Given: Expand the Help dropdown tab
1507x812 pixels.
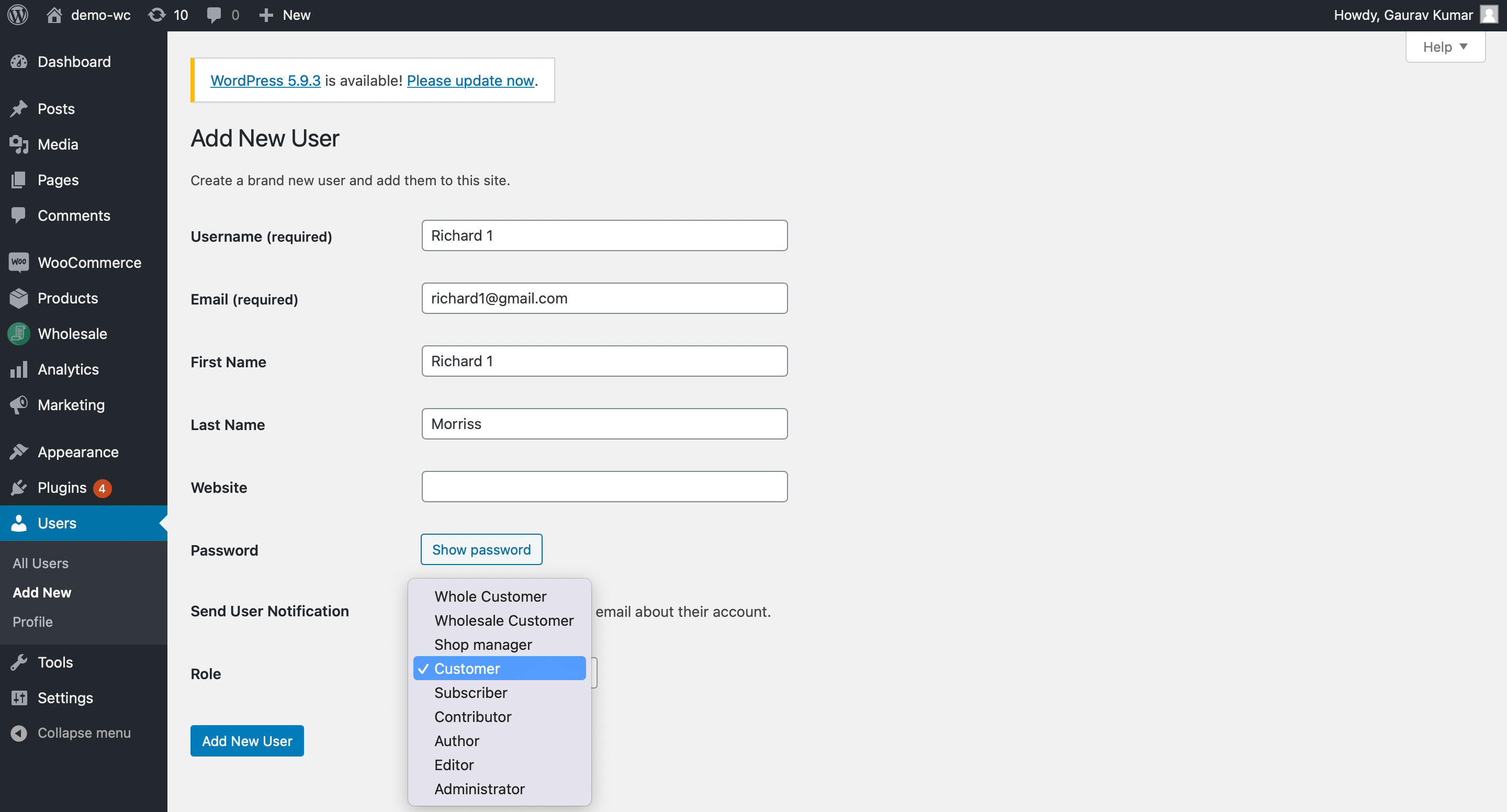Looking at the screenshot, I should [1444, 47].
